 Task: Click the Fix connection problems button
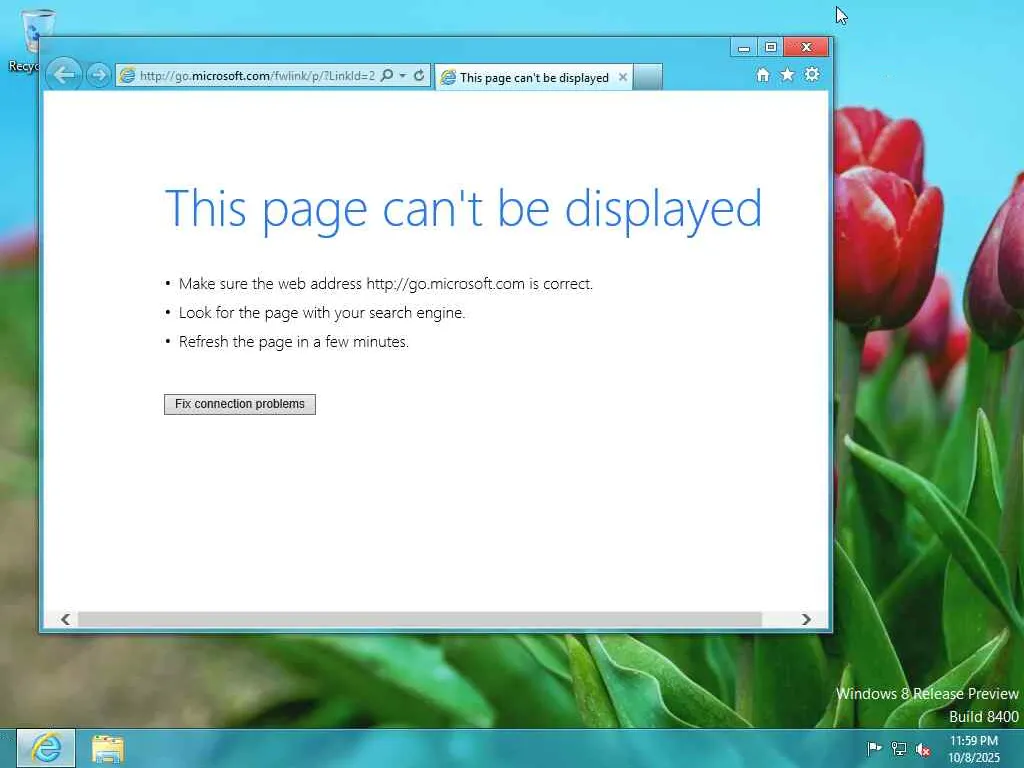coord(240,404)
